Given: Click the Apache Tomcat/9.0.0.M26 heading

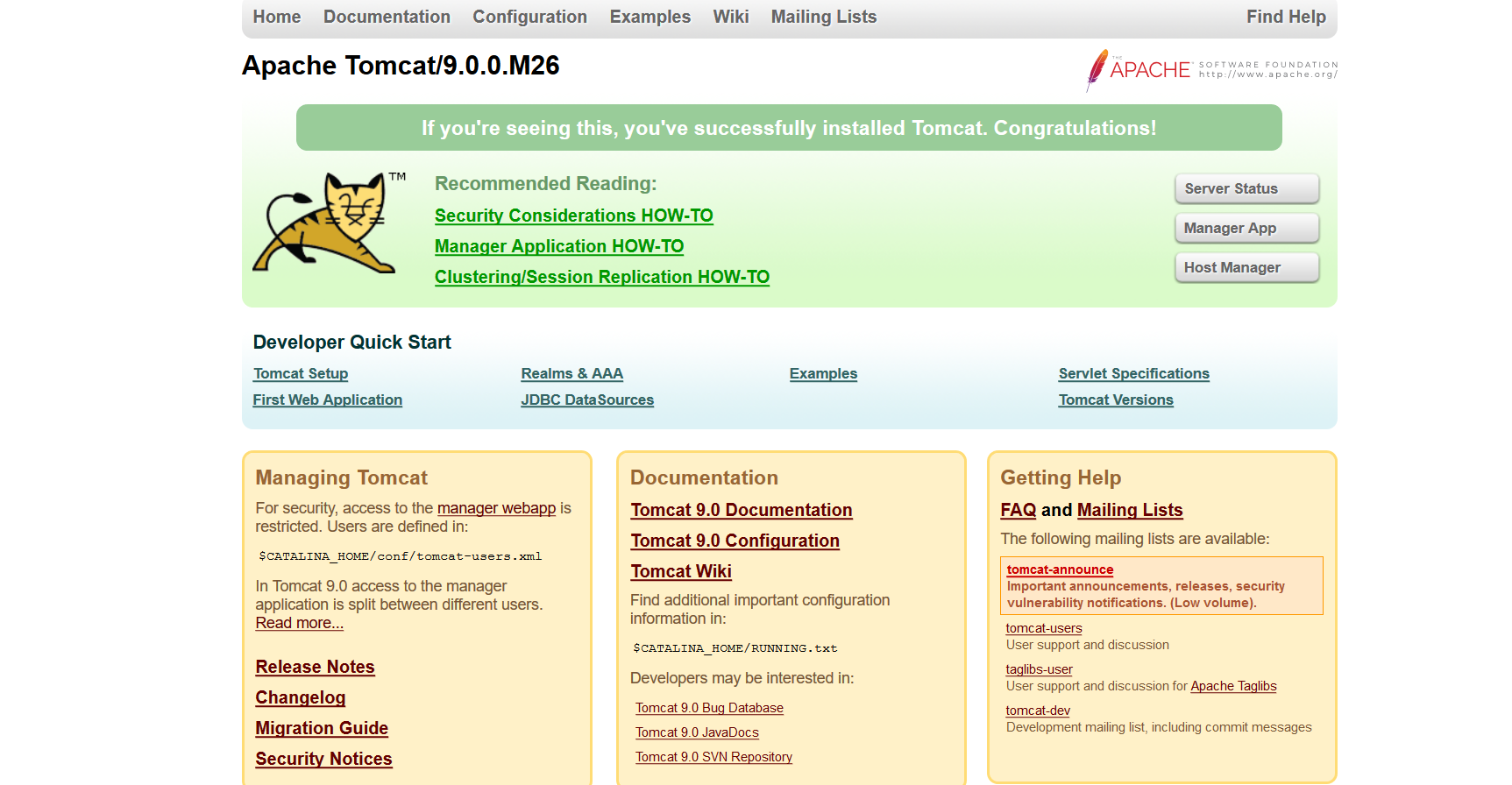Looking at the screenshot, I should 401,66.
